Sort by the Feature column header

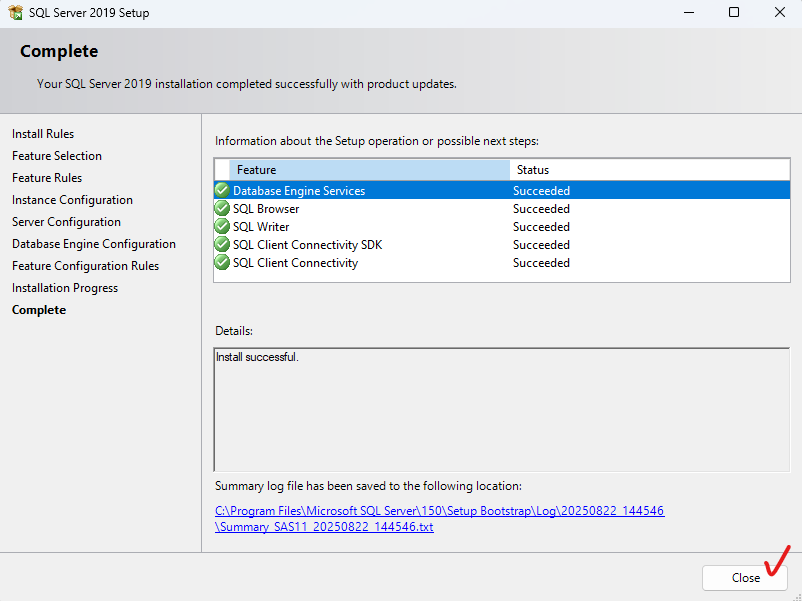369,169
